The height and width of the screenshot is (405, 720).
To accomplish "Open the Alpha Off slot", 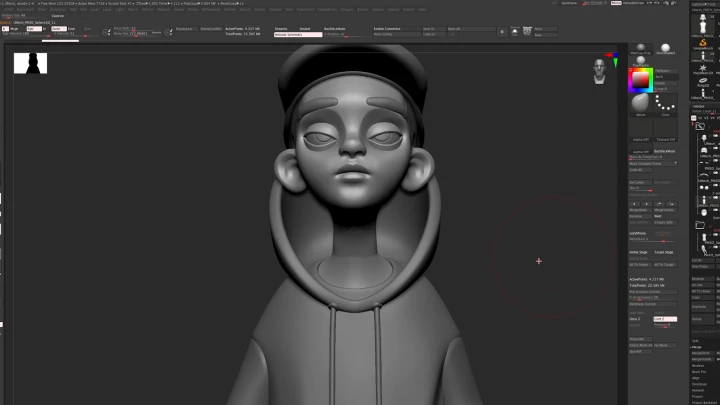I will pos(641,130).
